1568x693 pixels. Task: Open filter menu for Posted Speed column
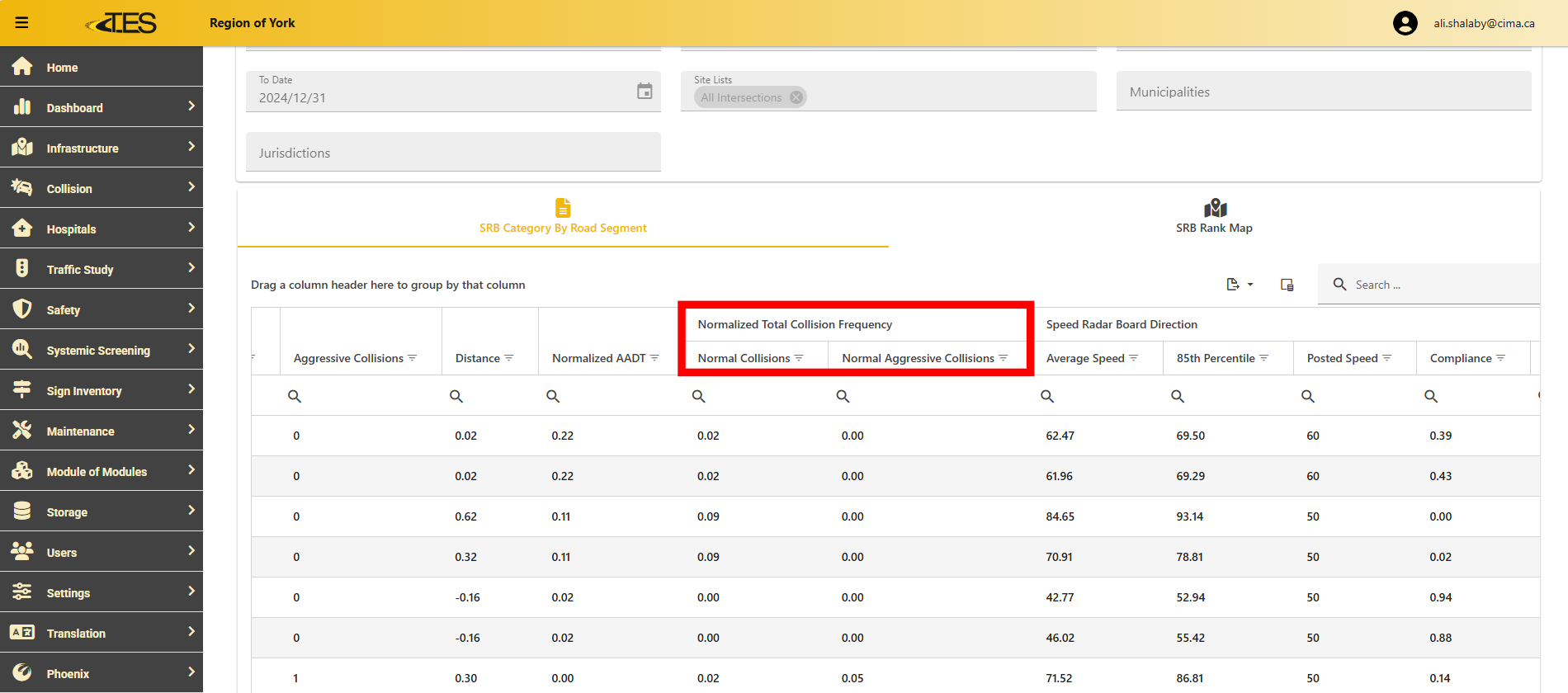coord(1386,358)
